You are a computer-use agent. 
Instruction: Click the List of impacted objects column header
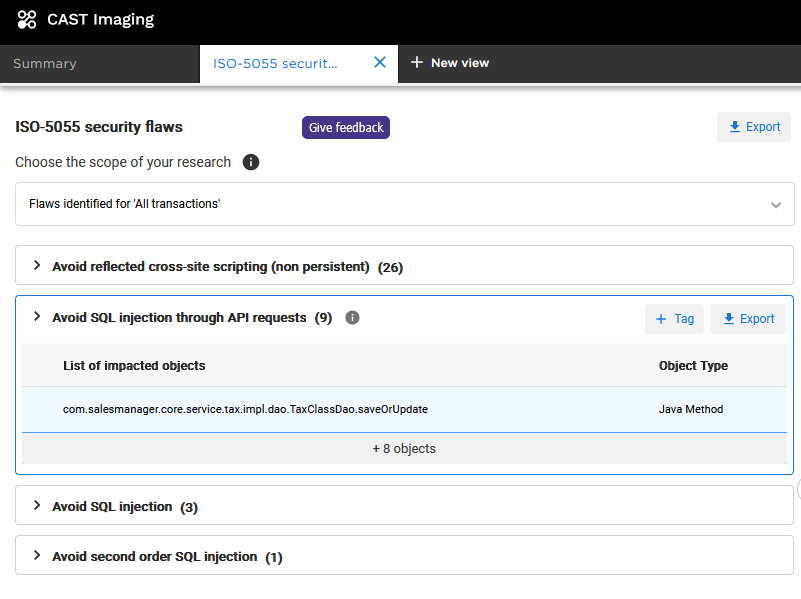click(134, 366)
